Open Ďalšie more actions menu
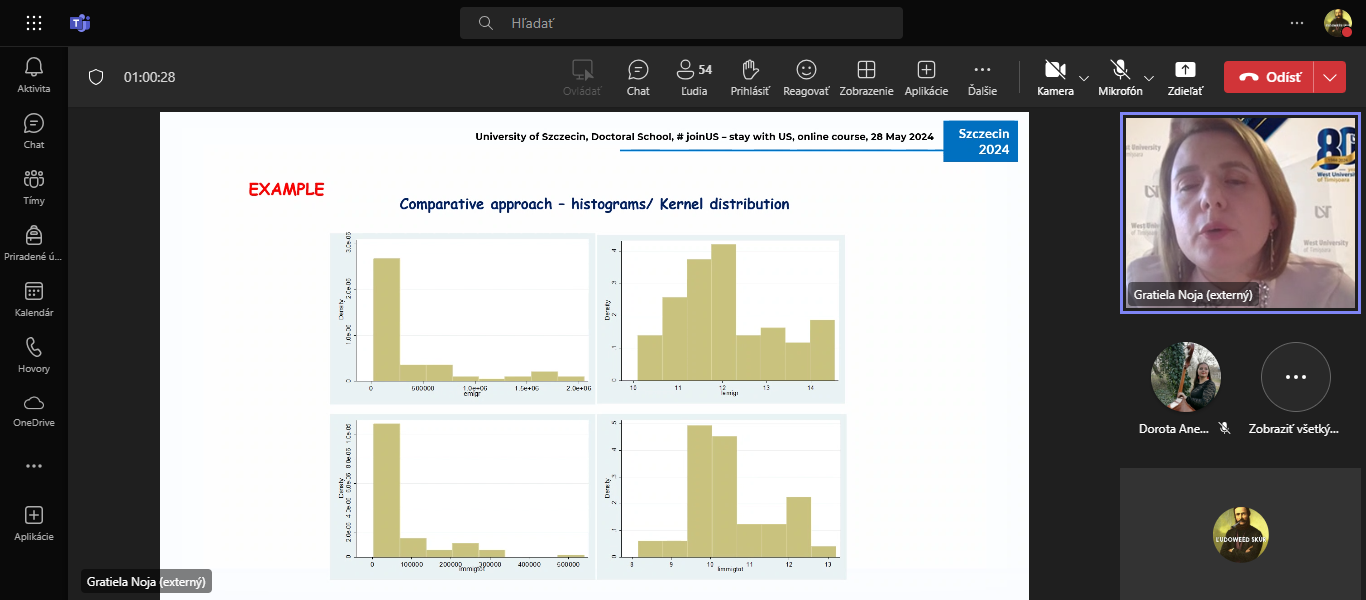 tap(982, 77)
